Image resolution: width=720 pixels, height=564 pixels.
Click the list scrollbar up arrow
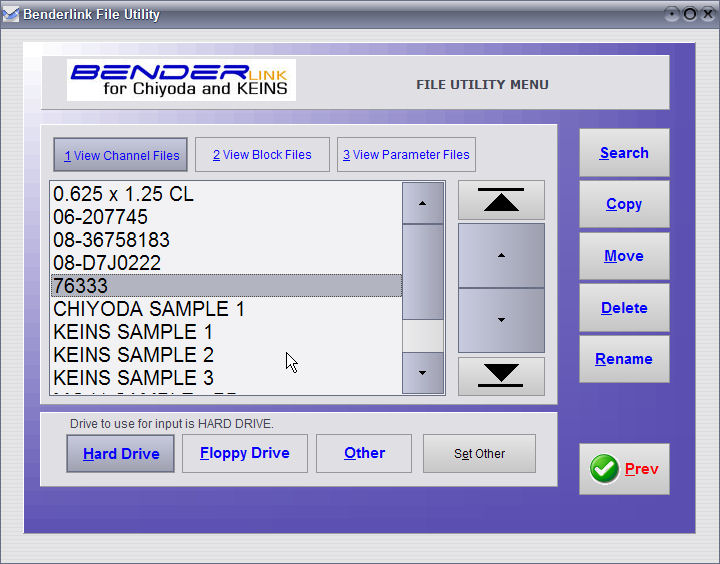[x=423, y=203]
